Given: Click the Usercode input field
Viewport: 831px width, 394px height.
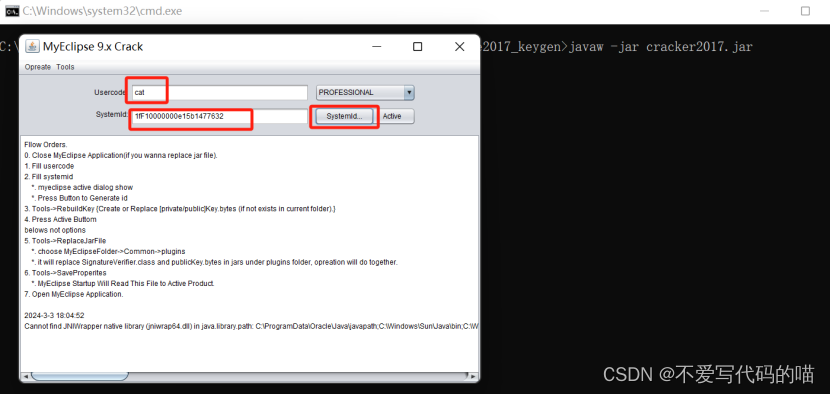Looking at the screenshot, I should [x=219, y=92].
